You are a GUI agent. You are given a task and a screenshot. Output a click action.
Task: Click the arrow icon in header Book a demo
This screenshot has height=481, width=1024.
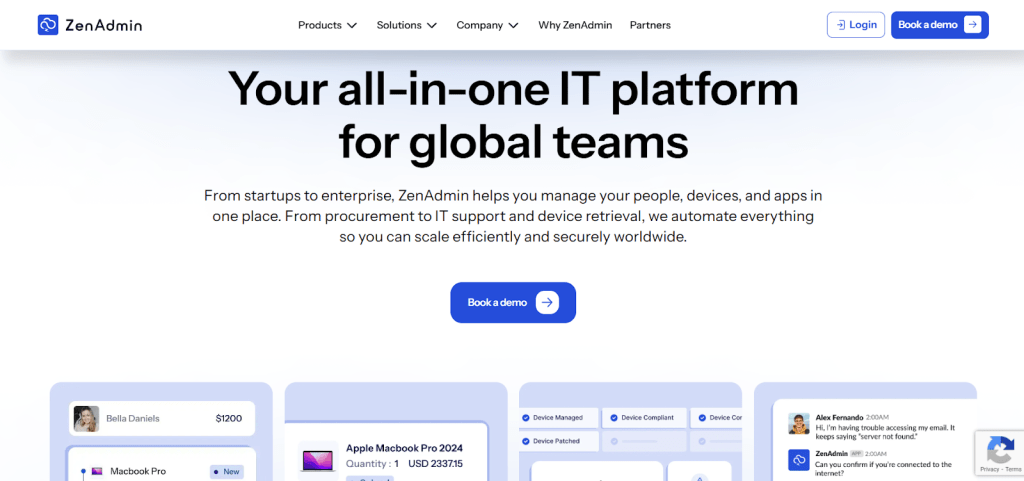click(972, 25)
